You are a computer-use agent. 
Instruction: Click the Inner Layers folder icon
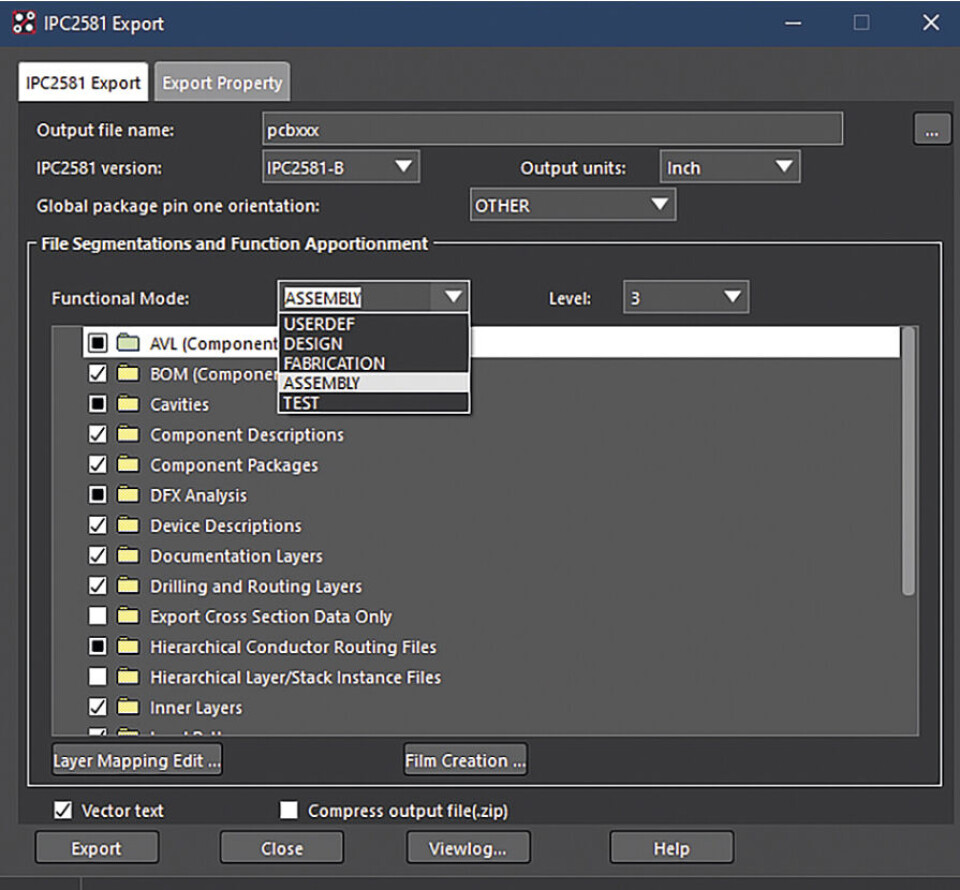click(x=128, y=707)
